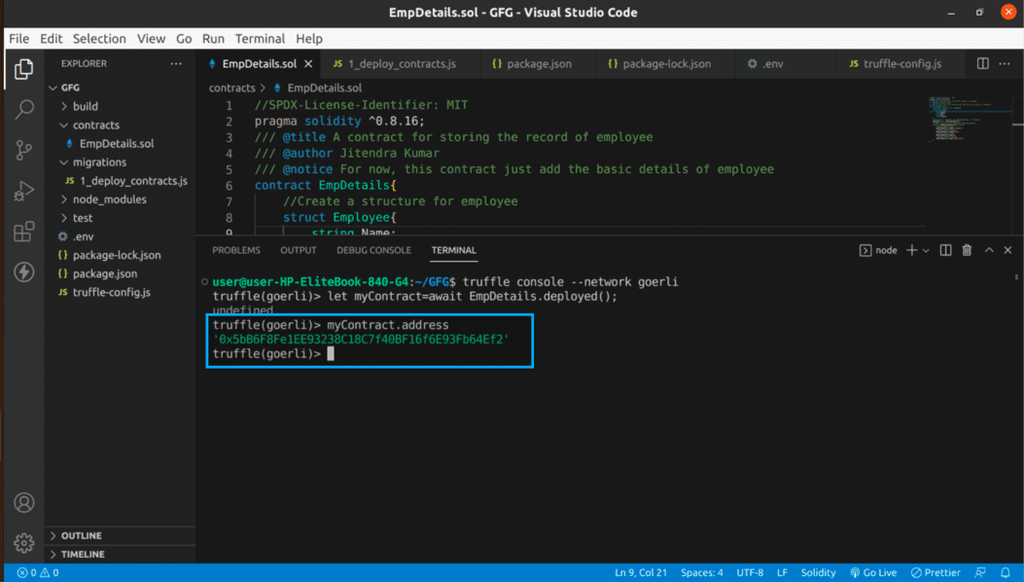Change encoding via UTF-8 status item
The height and width of the screenshot is (582, 1024).
tap(750, 572)
